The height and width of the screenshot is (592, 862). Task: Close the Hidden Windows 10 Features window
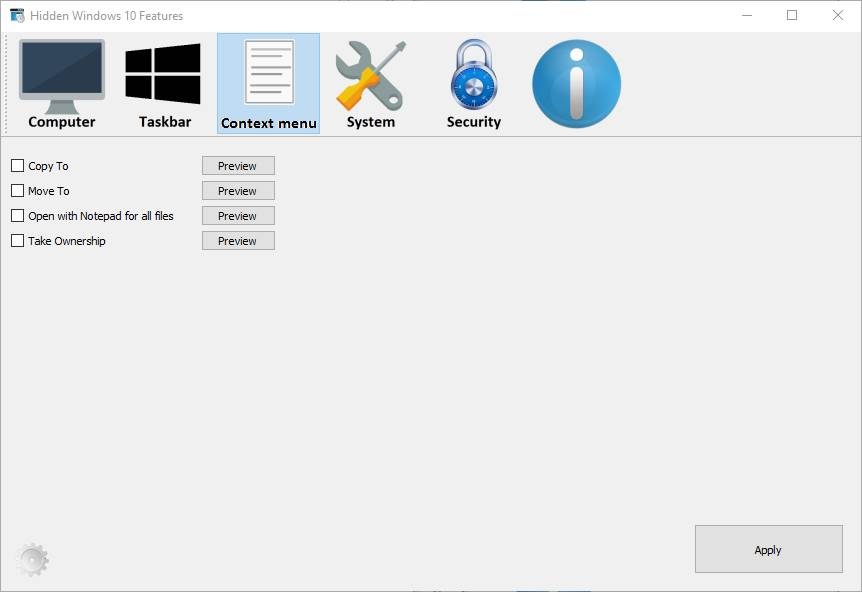pos(837,15)
